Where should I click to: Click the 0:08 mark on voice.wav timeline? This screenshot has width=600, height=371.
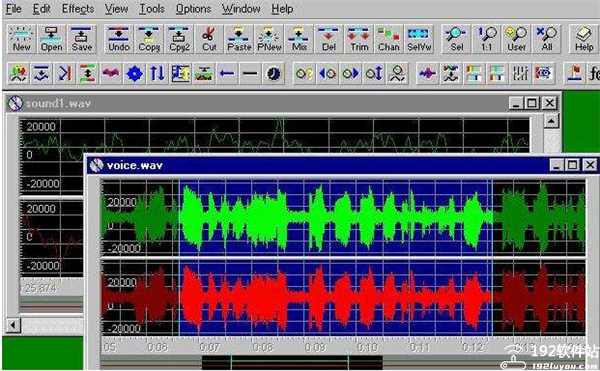[x=262, y=347]
